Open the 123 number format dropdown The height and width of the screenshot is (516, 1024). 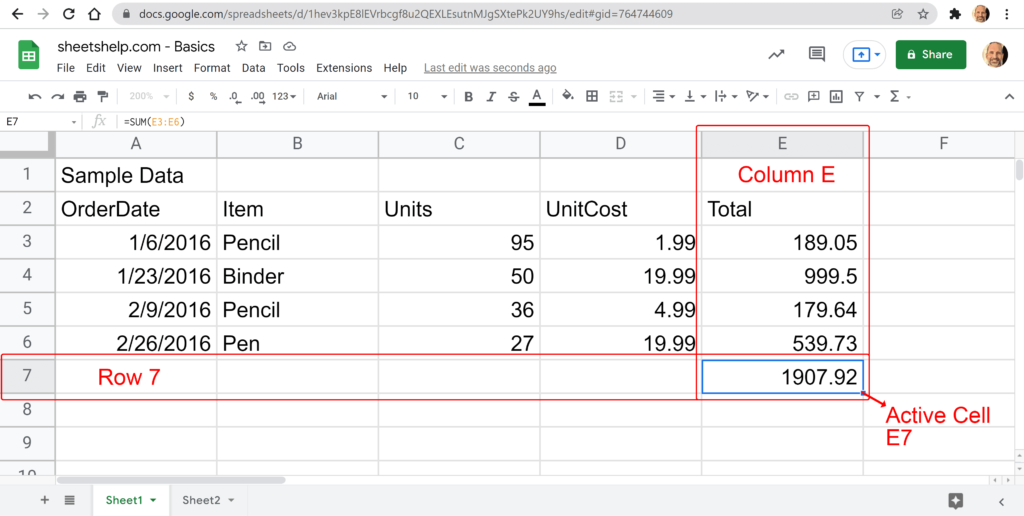[x=284, y=97]
